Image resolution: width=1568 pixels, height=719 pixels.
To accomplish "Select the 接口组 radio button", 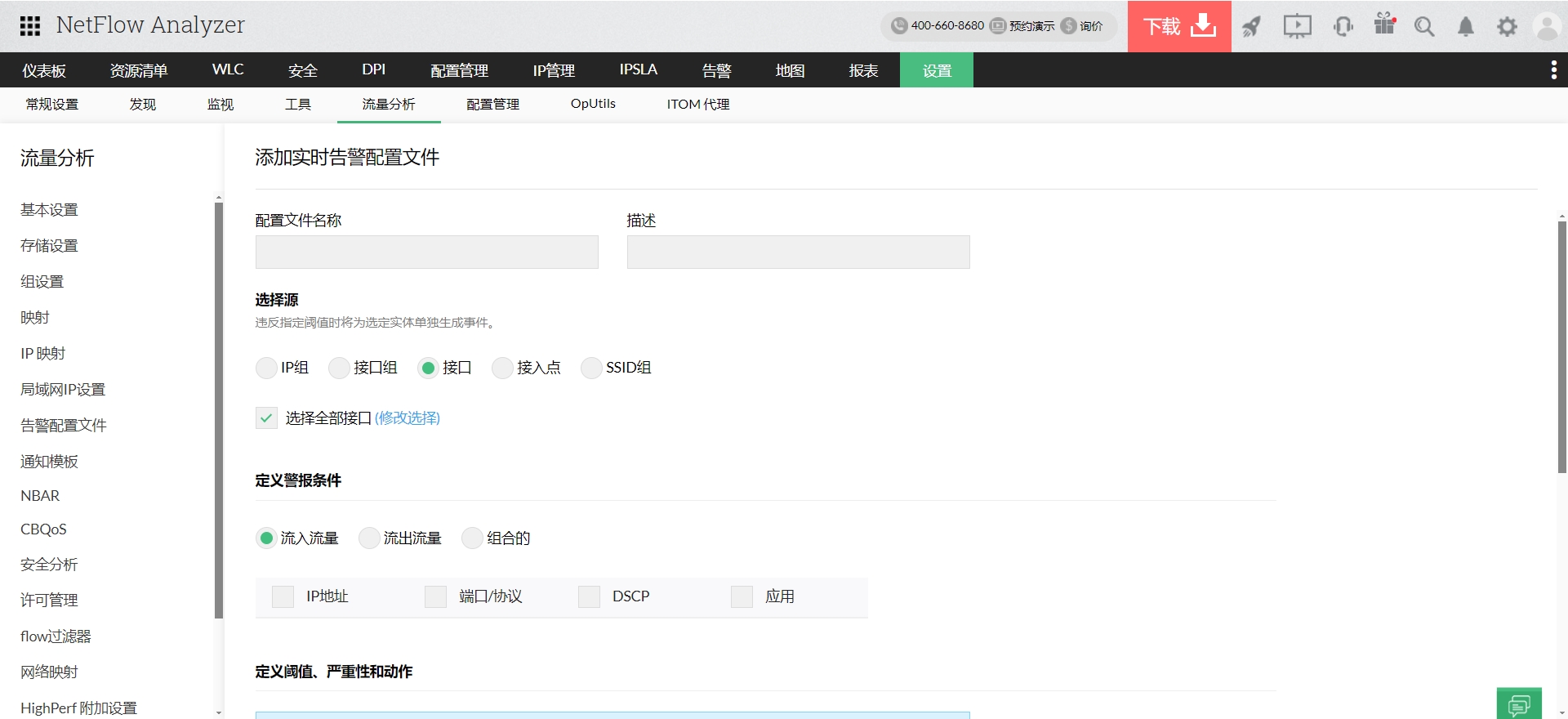I will (x=339, y=368).
